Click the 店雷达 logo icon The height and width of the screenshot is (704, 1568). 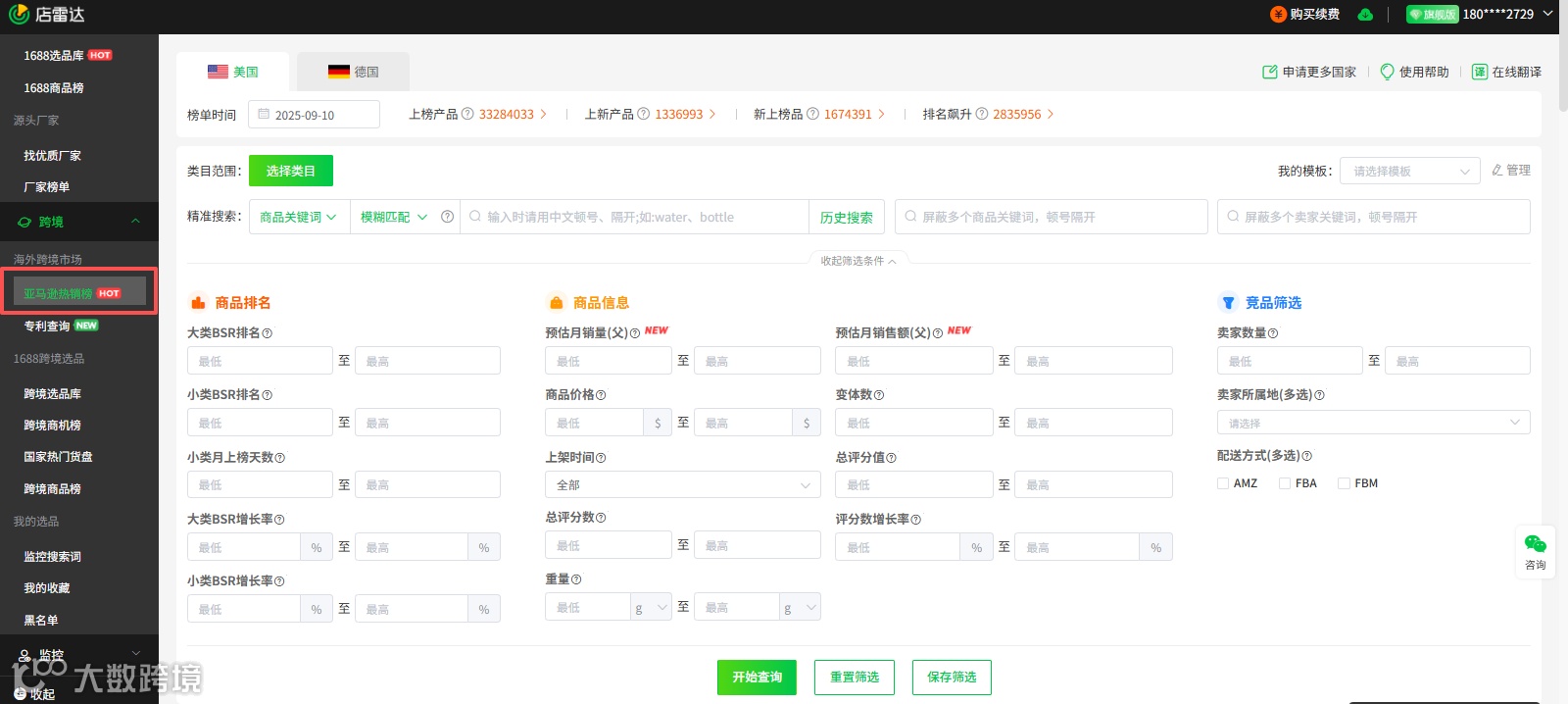18,14
